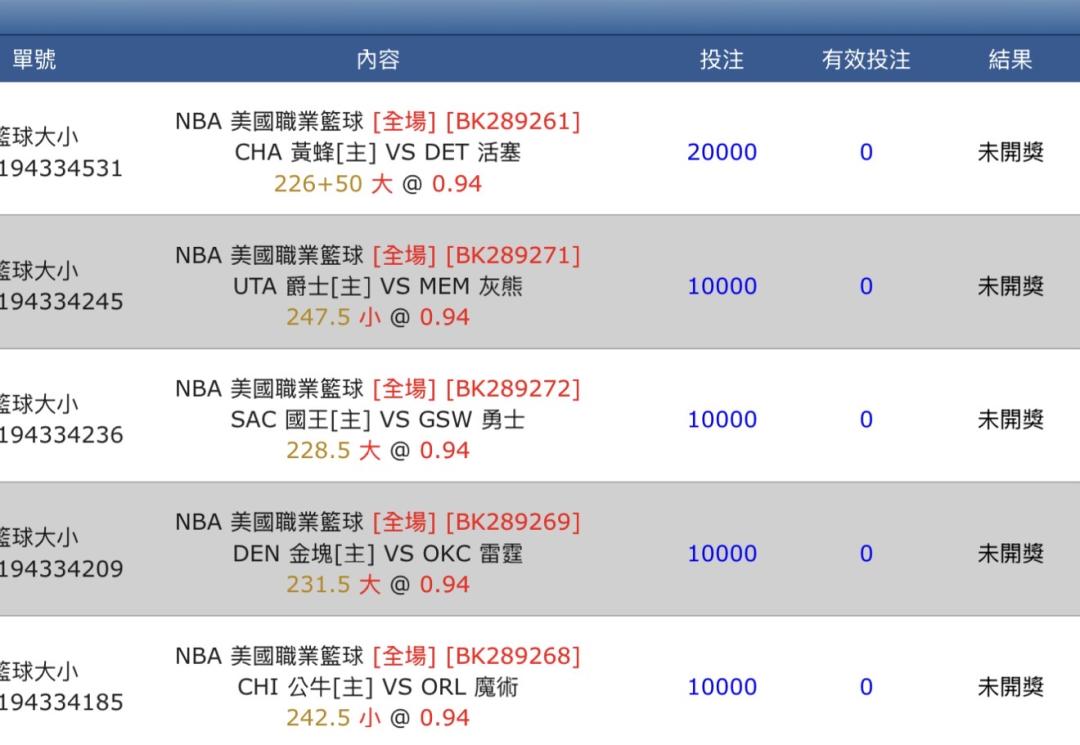This screenshot has height=745, width=1080.
Task: Open the CHI 公牛 VS ORL 魔術 matchup
Action: pos(377,687)
